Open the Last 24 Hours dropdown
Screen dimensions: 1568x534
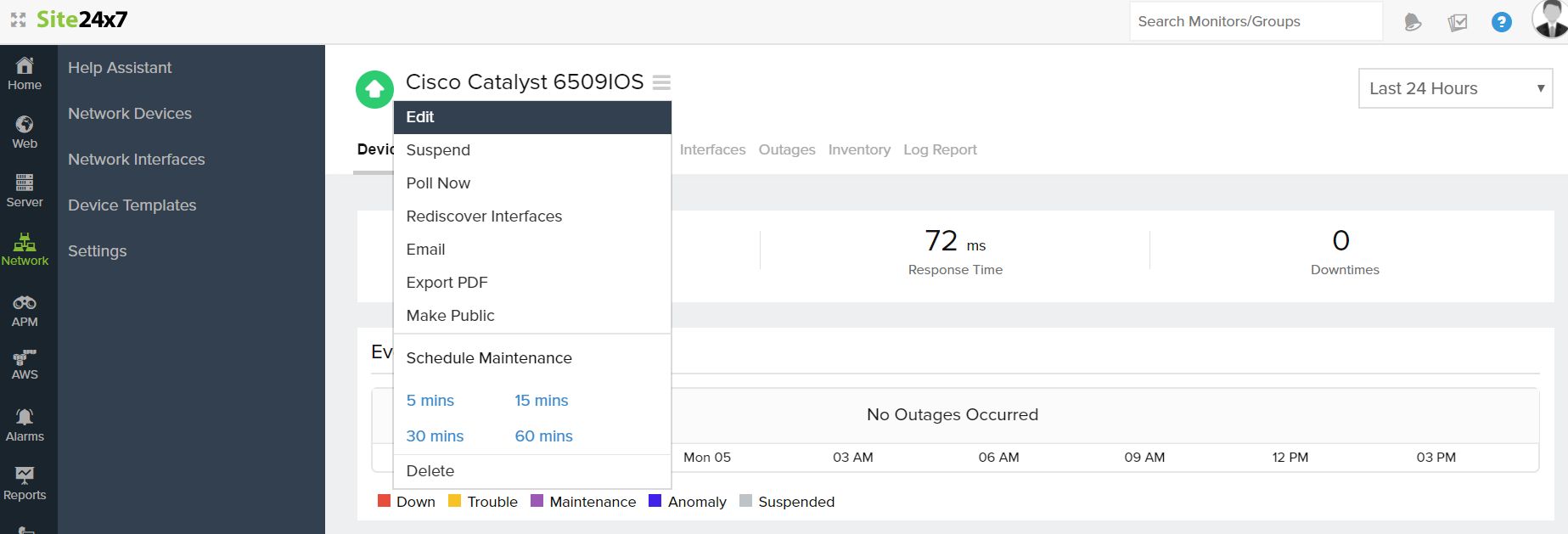(1455, 88)
